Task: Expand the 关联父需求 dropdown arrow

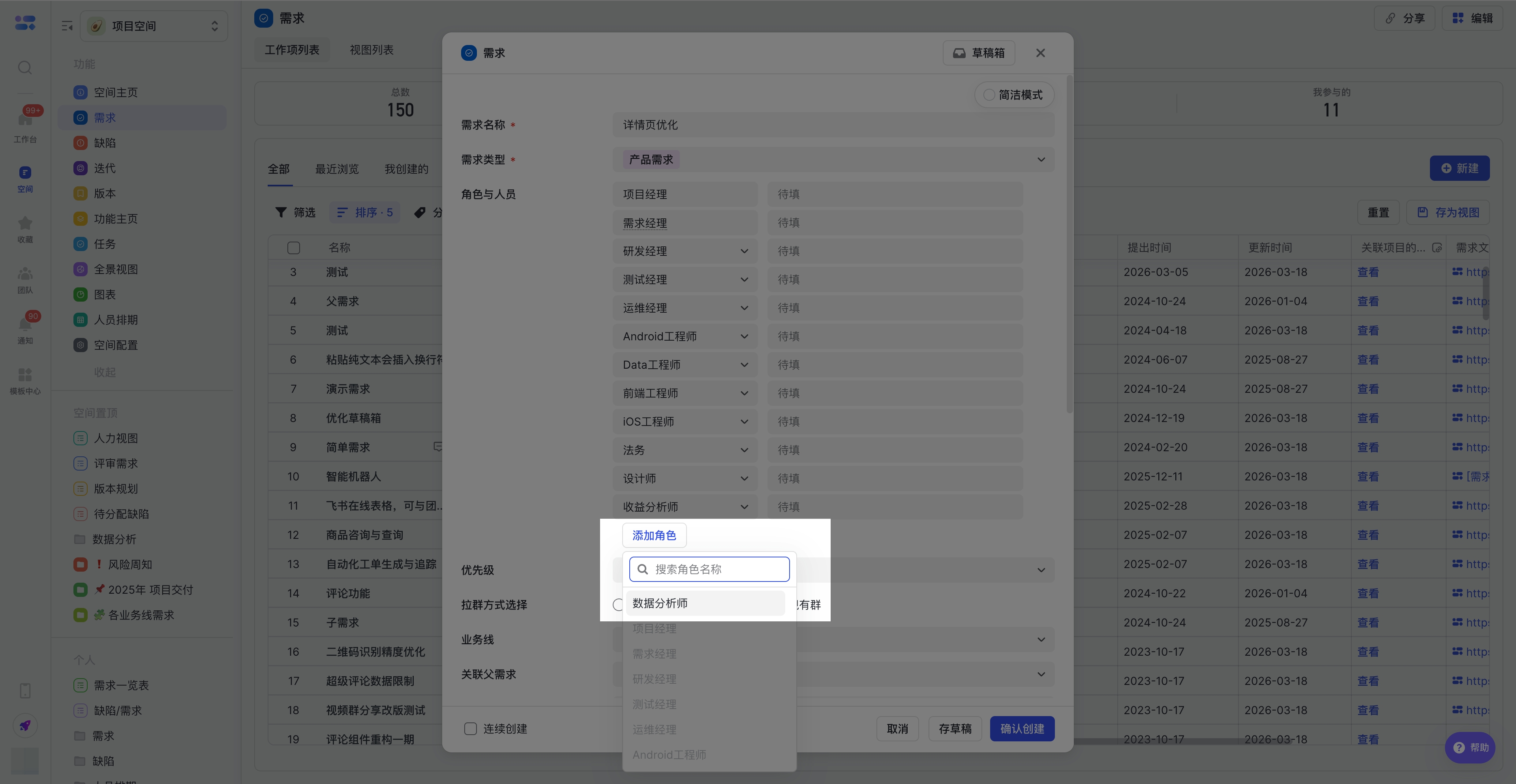Action: pyautogui.click(x=1041, y=675)
